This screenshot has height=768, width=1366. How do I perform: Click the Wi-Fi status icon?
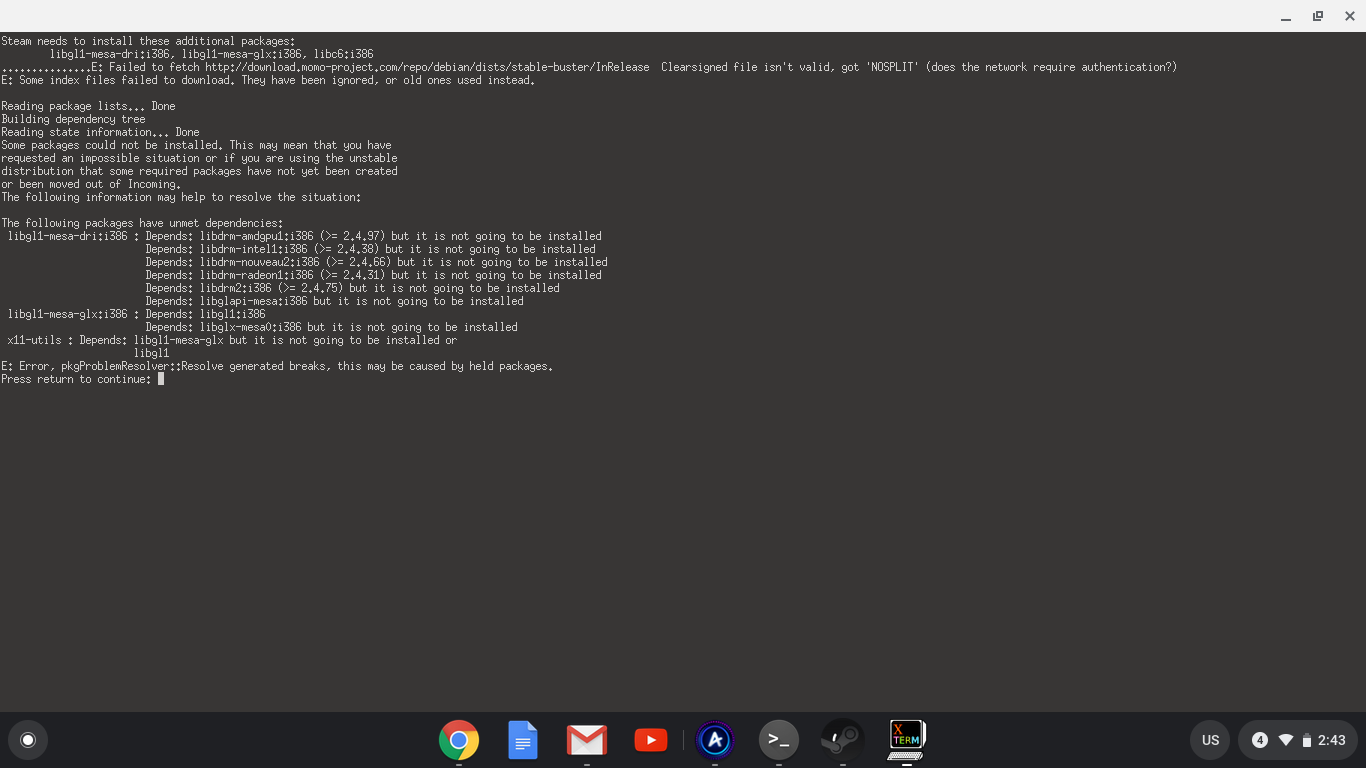pos(1286,740)
